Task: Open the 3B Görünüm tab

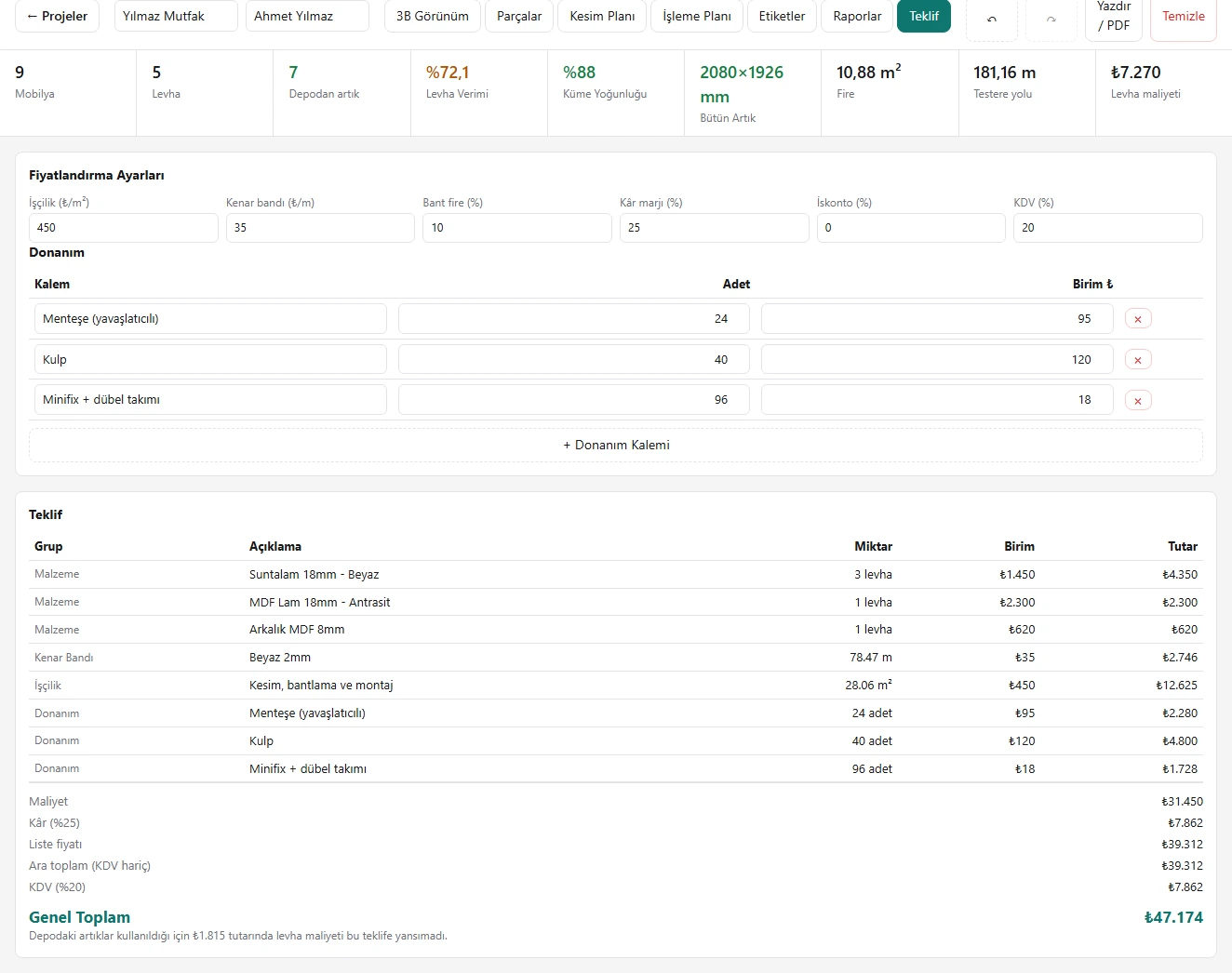Action: [x=433, y=16]
